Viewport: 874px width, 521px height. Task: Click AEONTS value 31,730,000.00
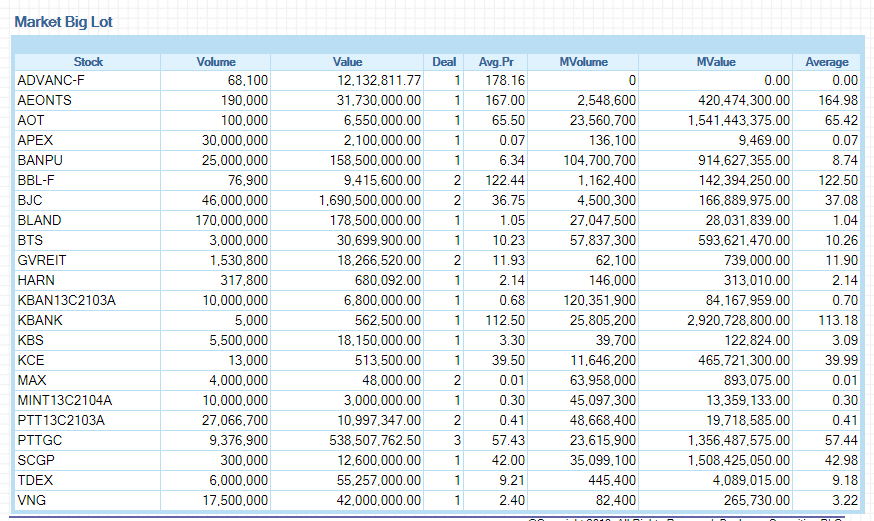pyautogui.click(x=379, y=100)
